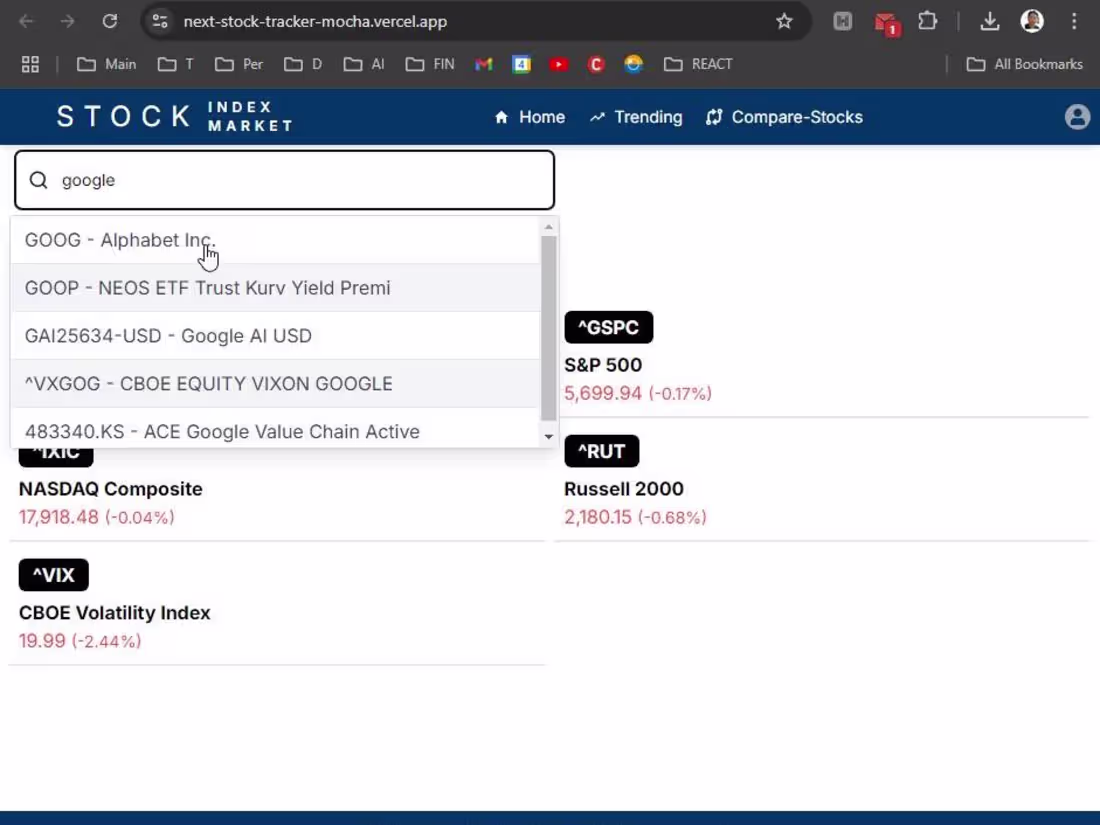Open the Google Calendar bookmark icon
Screen dimensions: 1100x825
click(x=521, y=65)
